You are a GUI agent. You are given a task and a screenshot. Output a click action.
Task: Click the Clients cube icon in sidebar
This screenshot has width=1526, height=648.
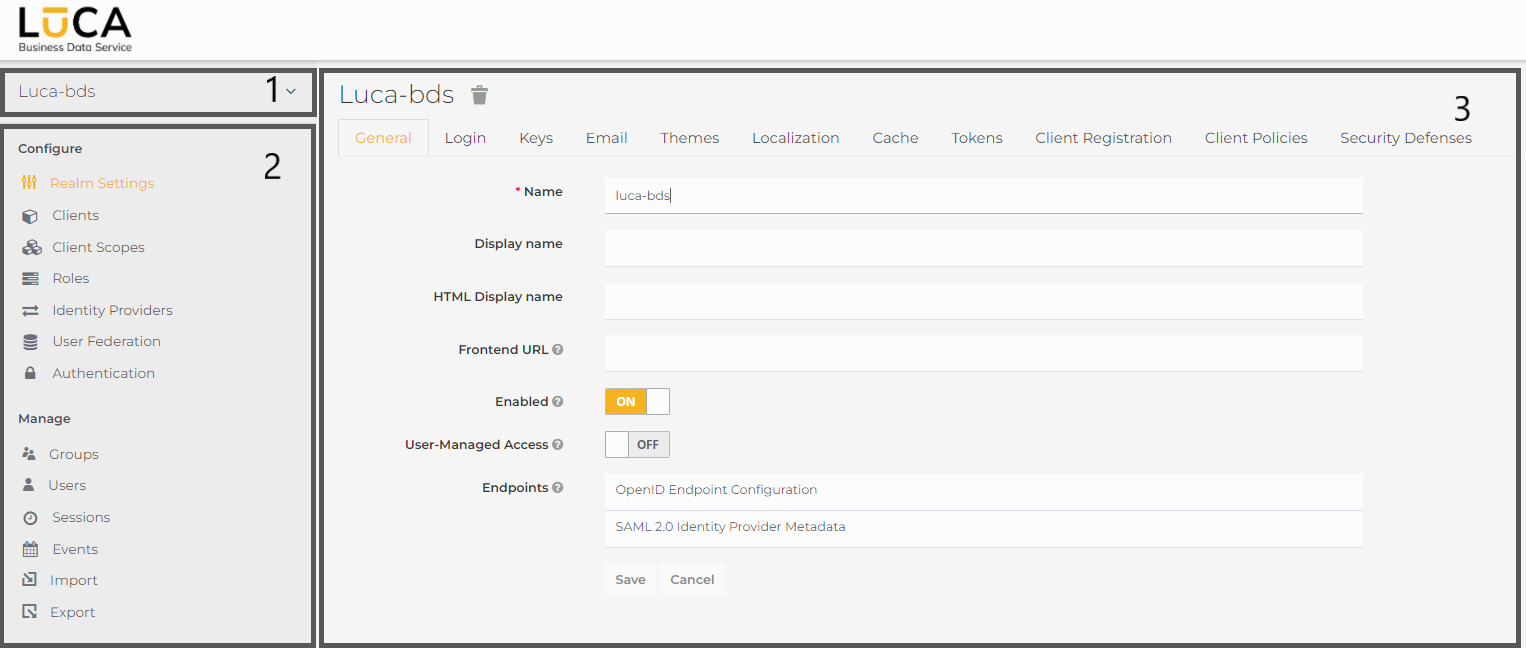[x=31, y=216]
